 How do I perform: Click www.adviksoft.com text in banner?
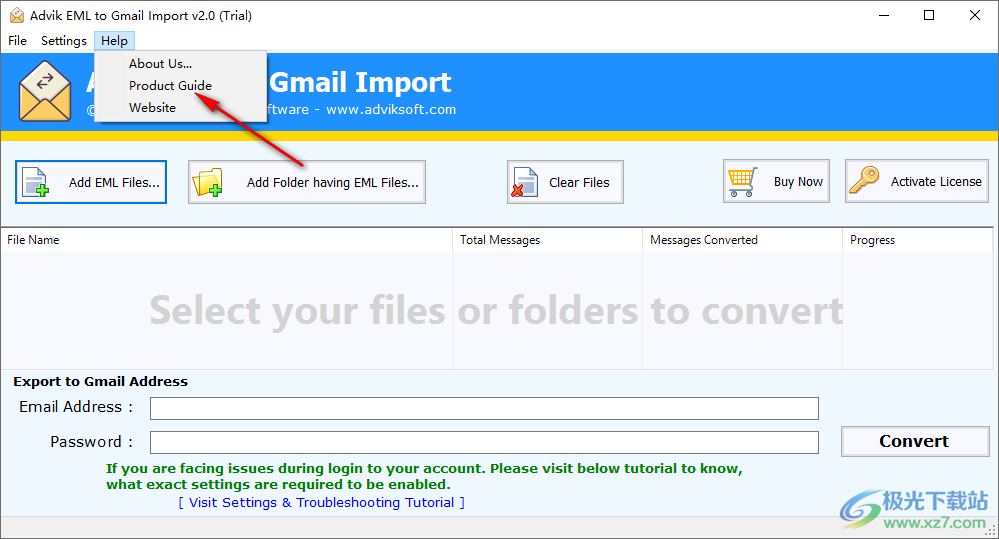(391, 110)
